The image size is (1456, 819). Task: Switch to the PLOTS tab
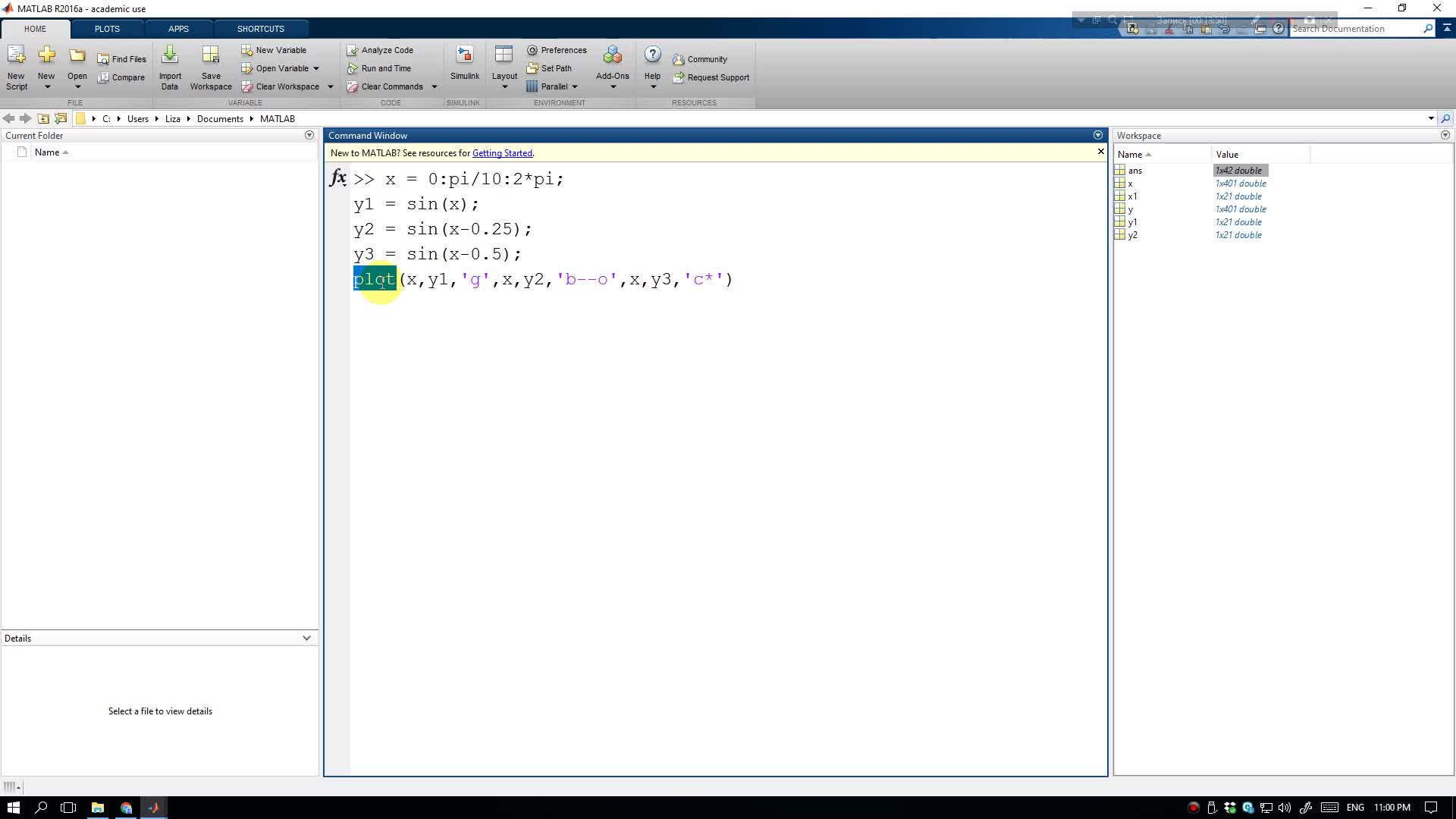[107, 29]
